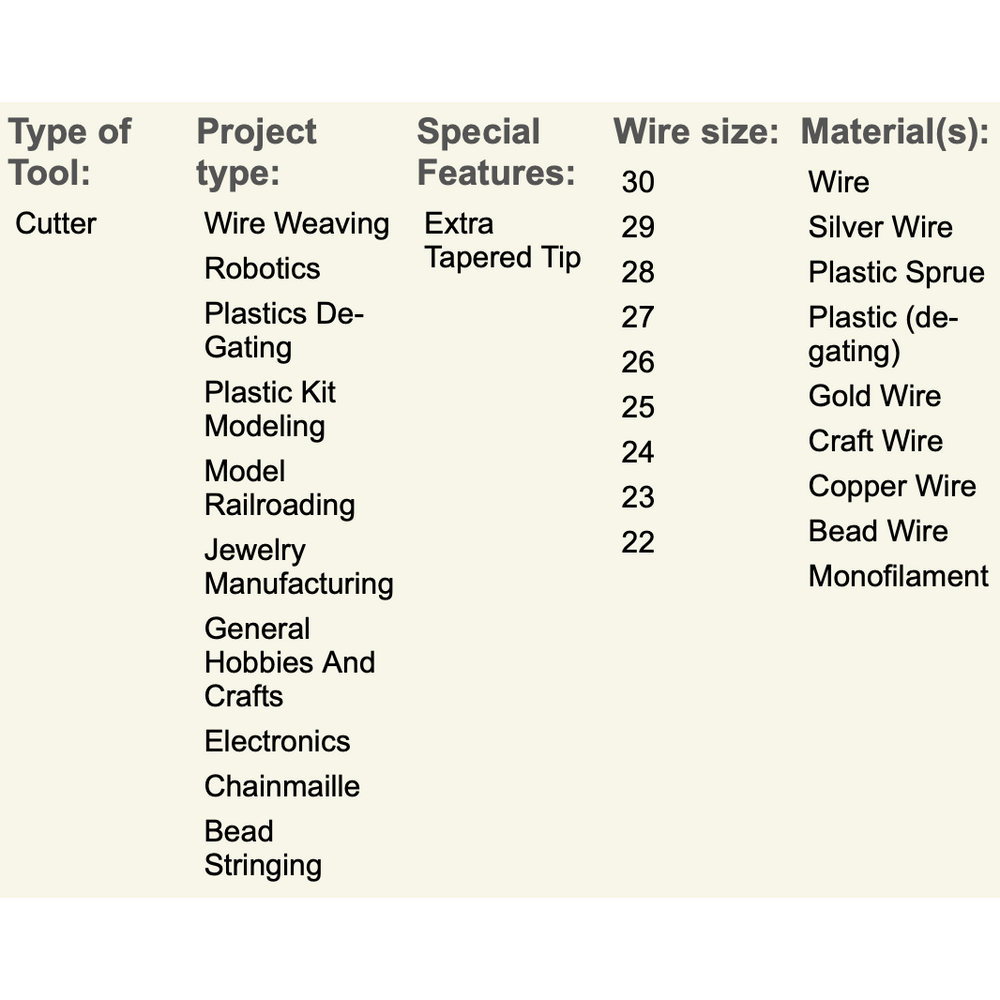Select Model Railroading project type
The width and height of the screenshot is (1000, 1000).
pyautogui.click(x=279, y=488)
